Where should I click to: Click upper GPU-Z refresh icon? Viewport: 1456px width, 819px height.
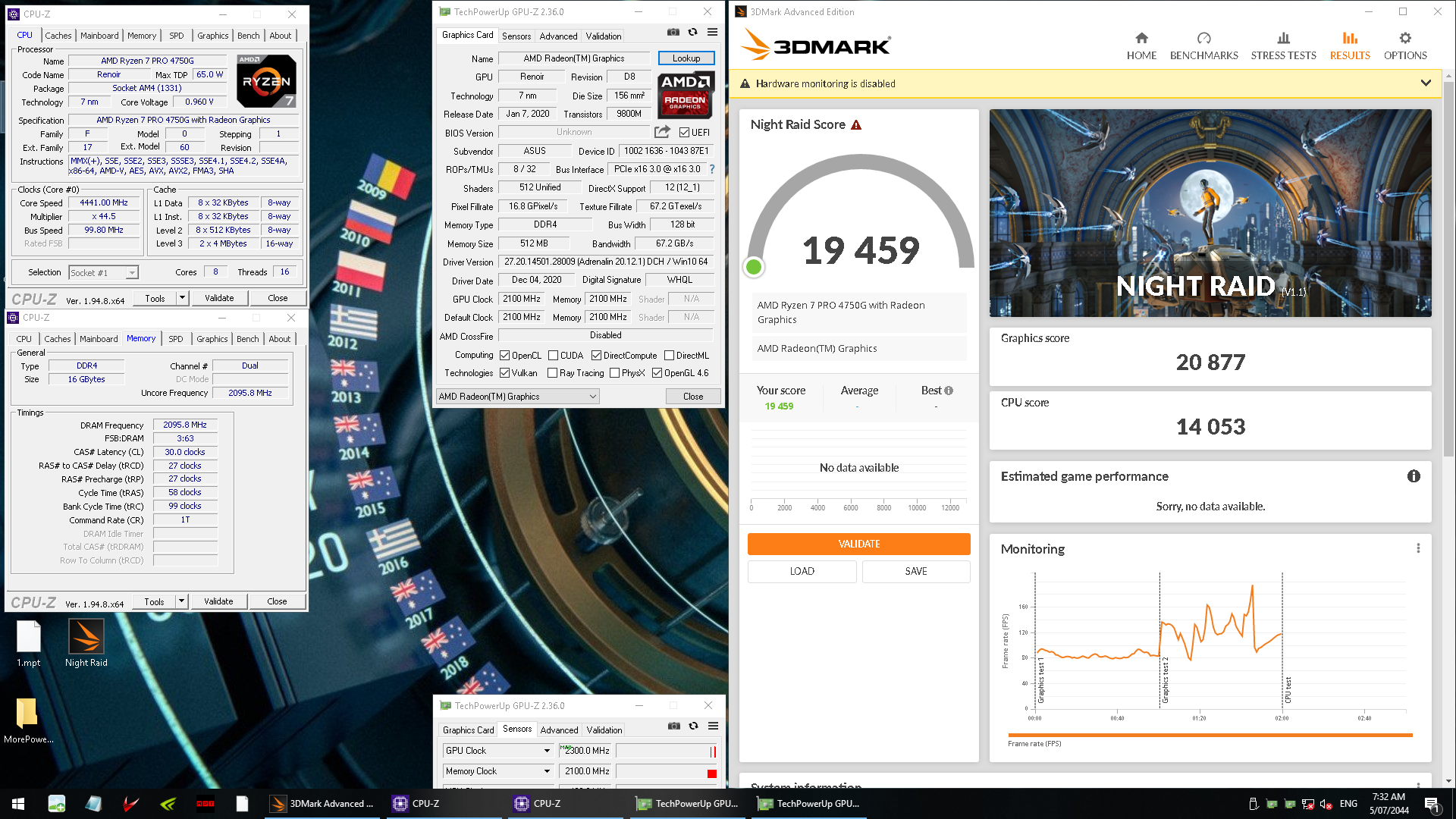(x=692, y=32)
